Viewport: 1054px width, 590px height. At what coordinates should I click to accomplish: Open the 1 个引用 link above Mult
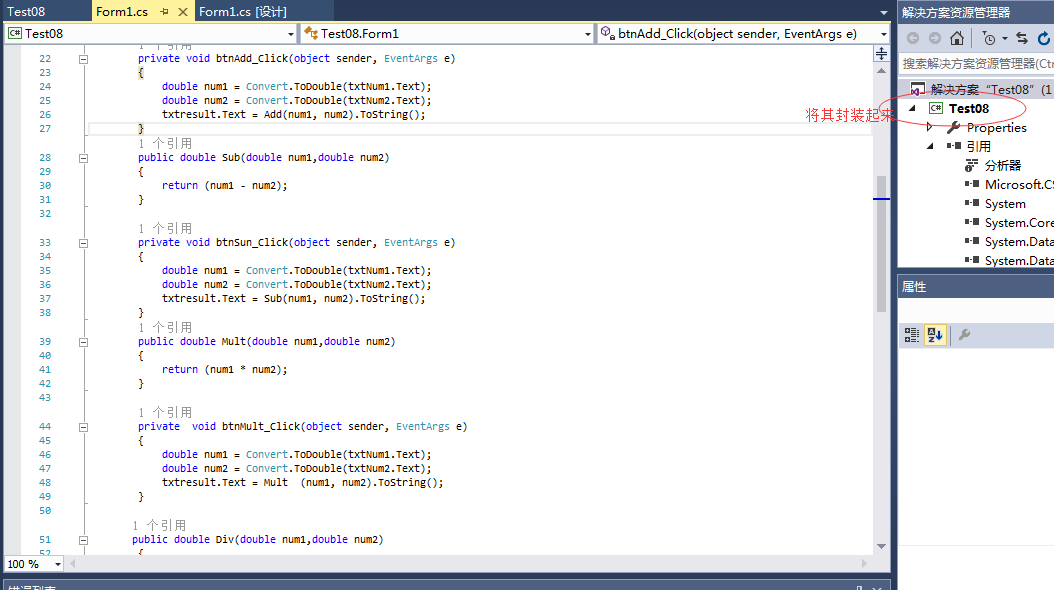coord(165,327)
